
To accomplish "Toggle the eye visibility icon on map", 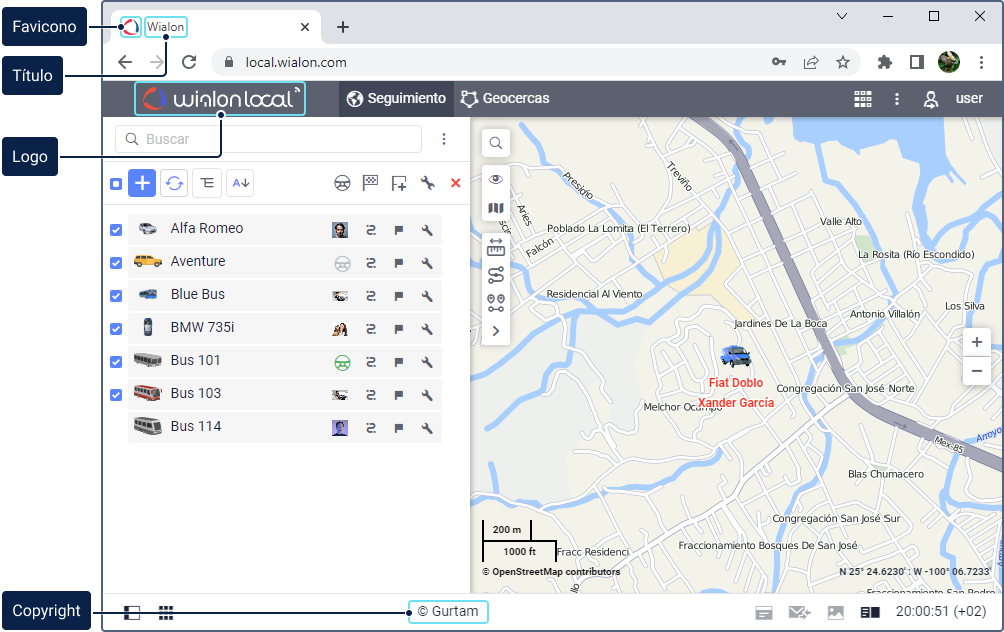I will pyautogui.click(x=496, y=179).
